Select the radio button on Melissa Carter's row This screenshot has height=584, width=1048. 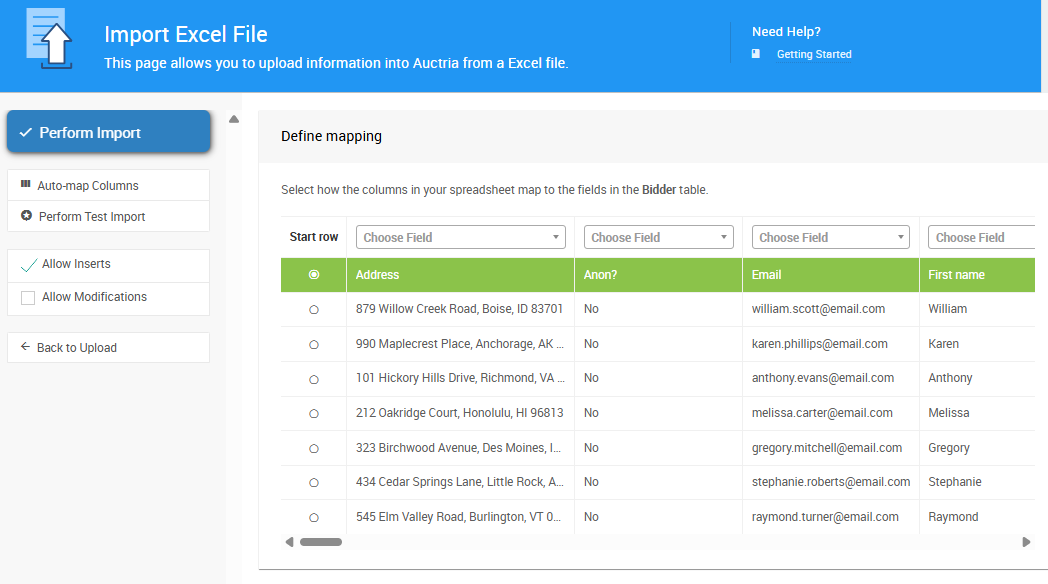coord(313,413)
